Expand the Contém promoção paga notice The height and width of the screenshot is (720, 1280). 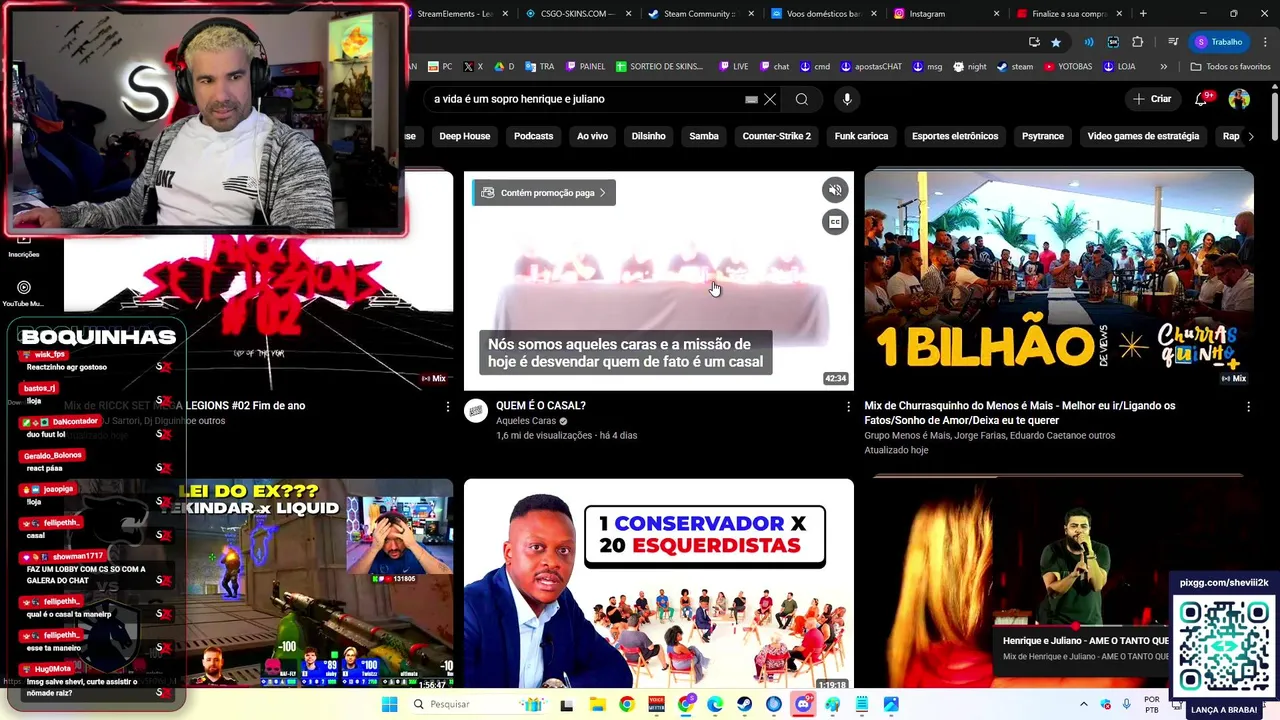544,193
